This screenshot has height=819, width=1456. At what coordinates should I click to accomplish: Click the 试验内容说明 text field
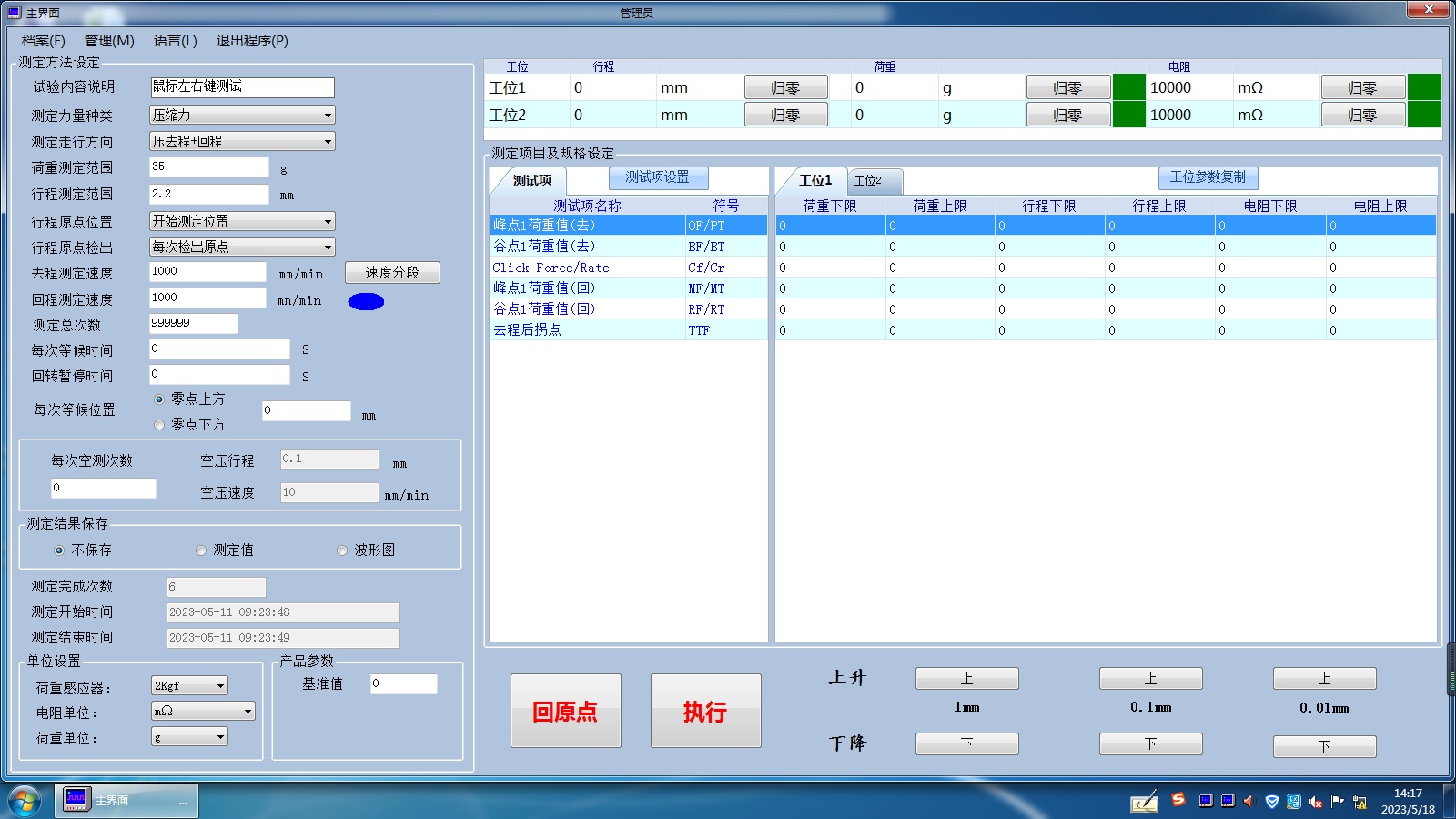pos(242,87)
